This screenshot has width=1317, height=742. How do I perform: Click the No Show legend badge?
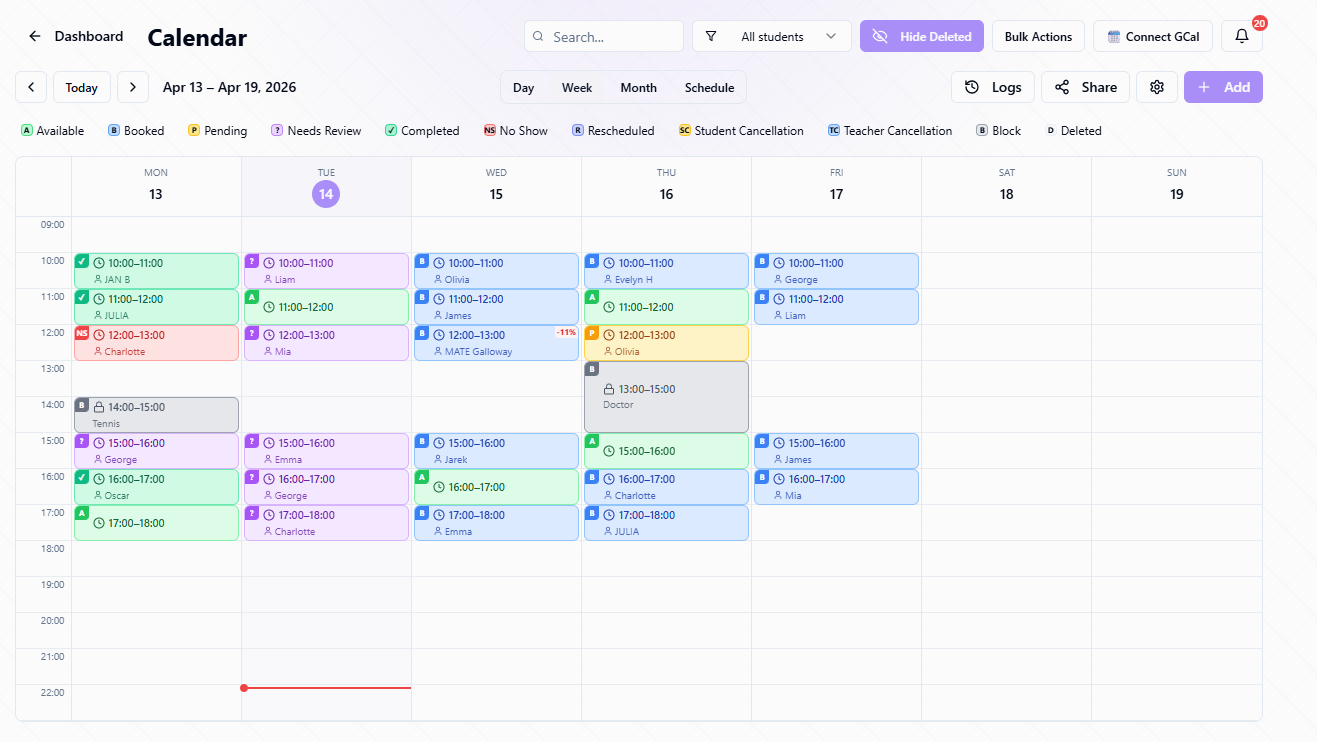490,131
